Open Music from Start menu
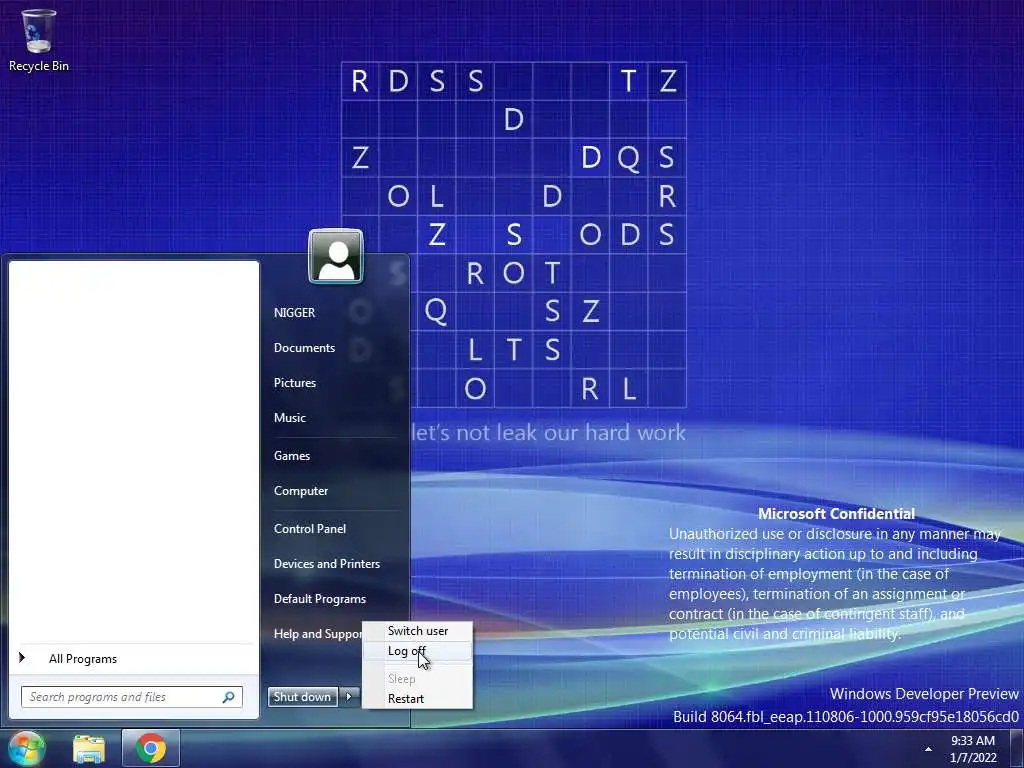Image resolution: width=1024 pixels, height=768 pixels. coord(289,418)
